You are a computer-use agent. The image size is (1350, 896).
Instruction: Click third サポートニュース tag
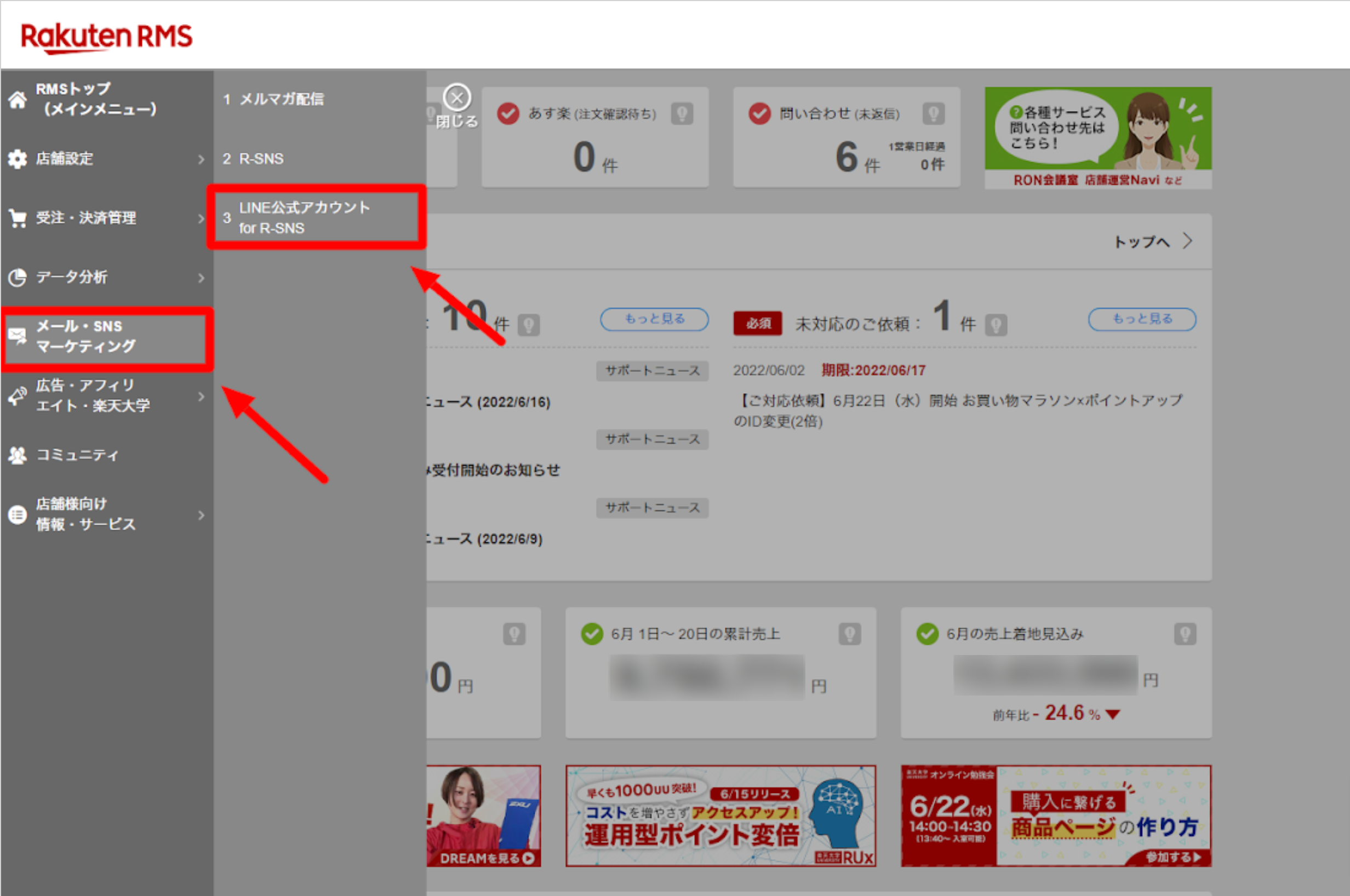point(652,508)
